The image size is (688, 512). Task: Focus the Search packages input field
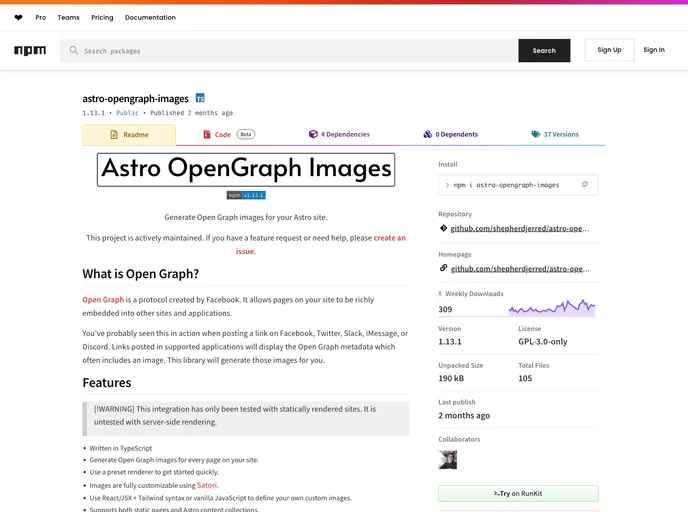[x=289, y=50]
